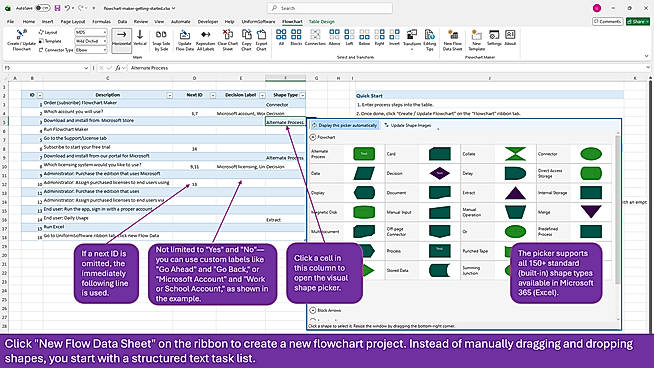This screenshot has width=654, height=368.
Task: Click Select Left
Action: (350, 38)
